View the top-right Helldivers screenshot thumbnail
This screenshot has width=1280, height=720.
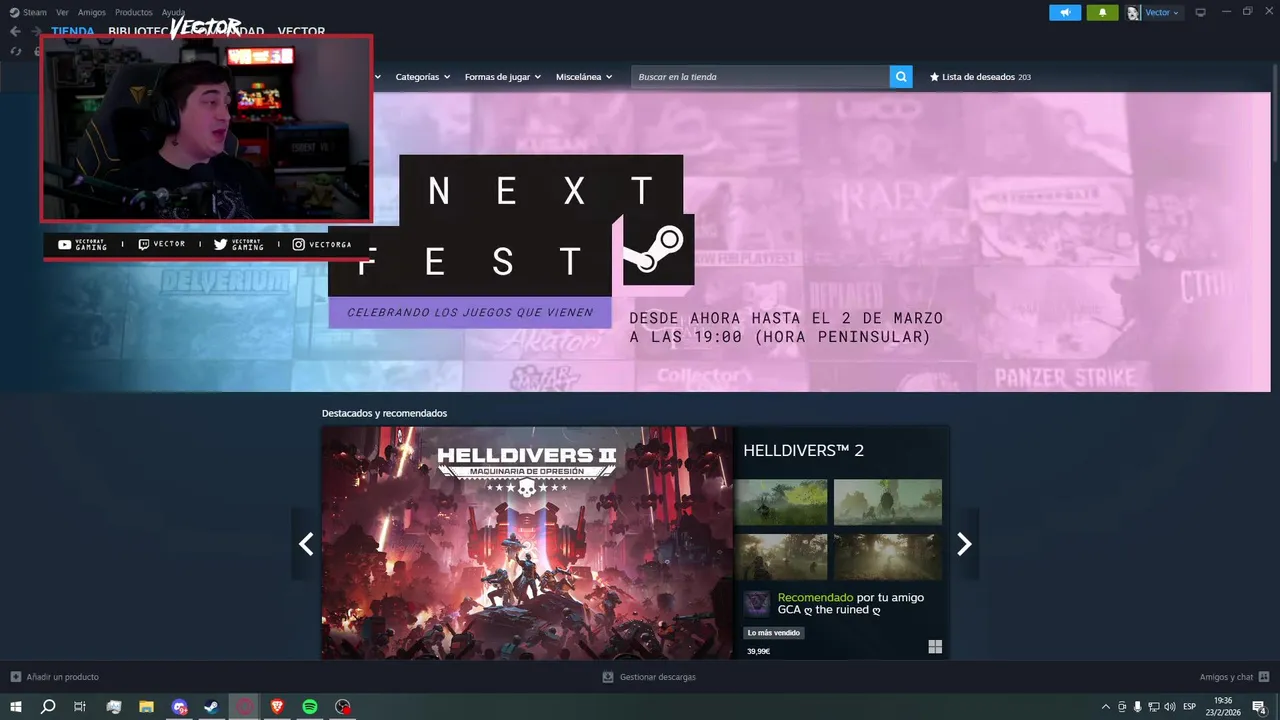point(888,502)
